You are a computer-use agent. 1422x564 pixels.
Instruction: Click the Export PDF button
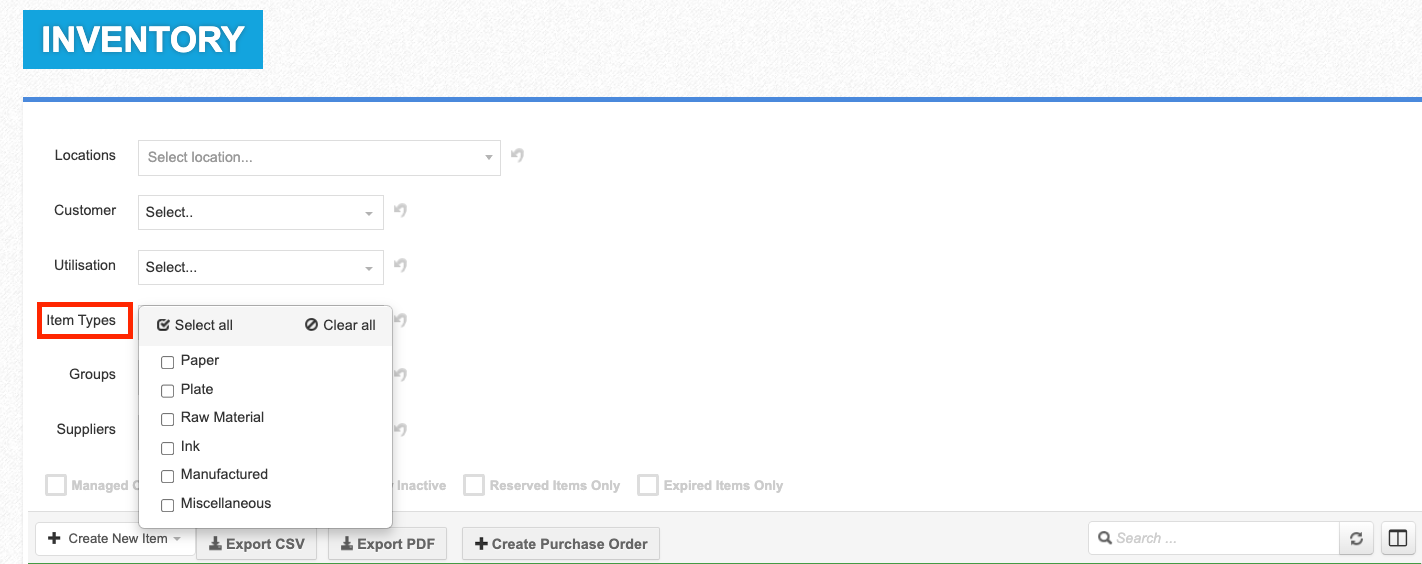[387, 544]
